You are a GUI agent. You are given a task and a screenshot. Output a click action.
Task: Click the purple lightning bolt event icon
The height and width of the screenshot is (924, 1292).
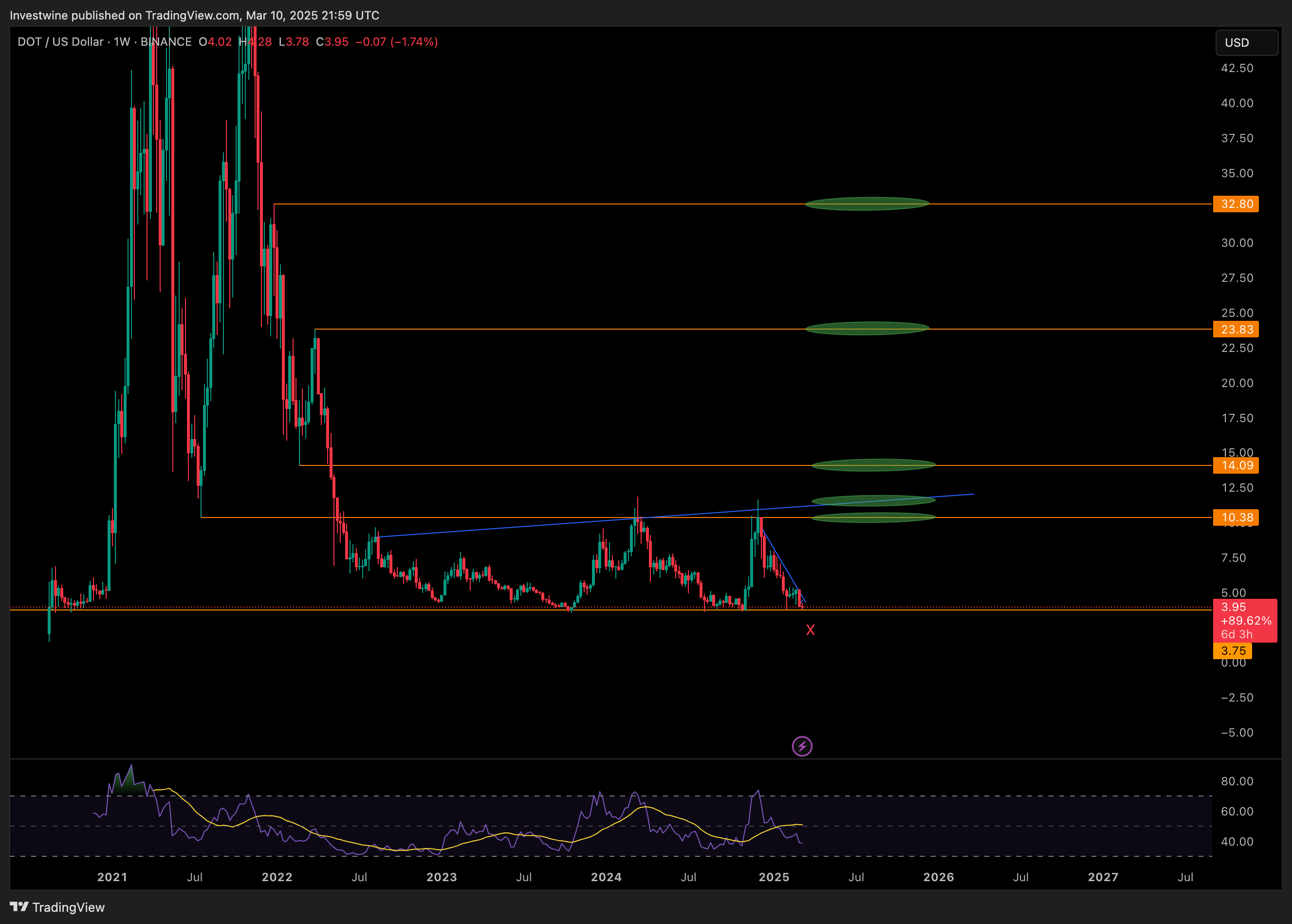(802, 746)
